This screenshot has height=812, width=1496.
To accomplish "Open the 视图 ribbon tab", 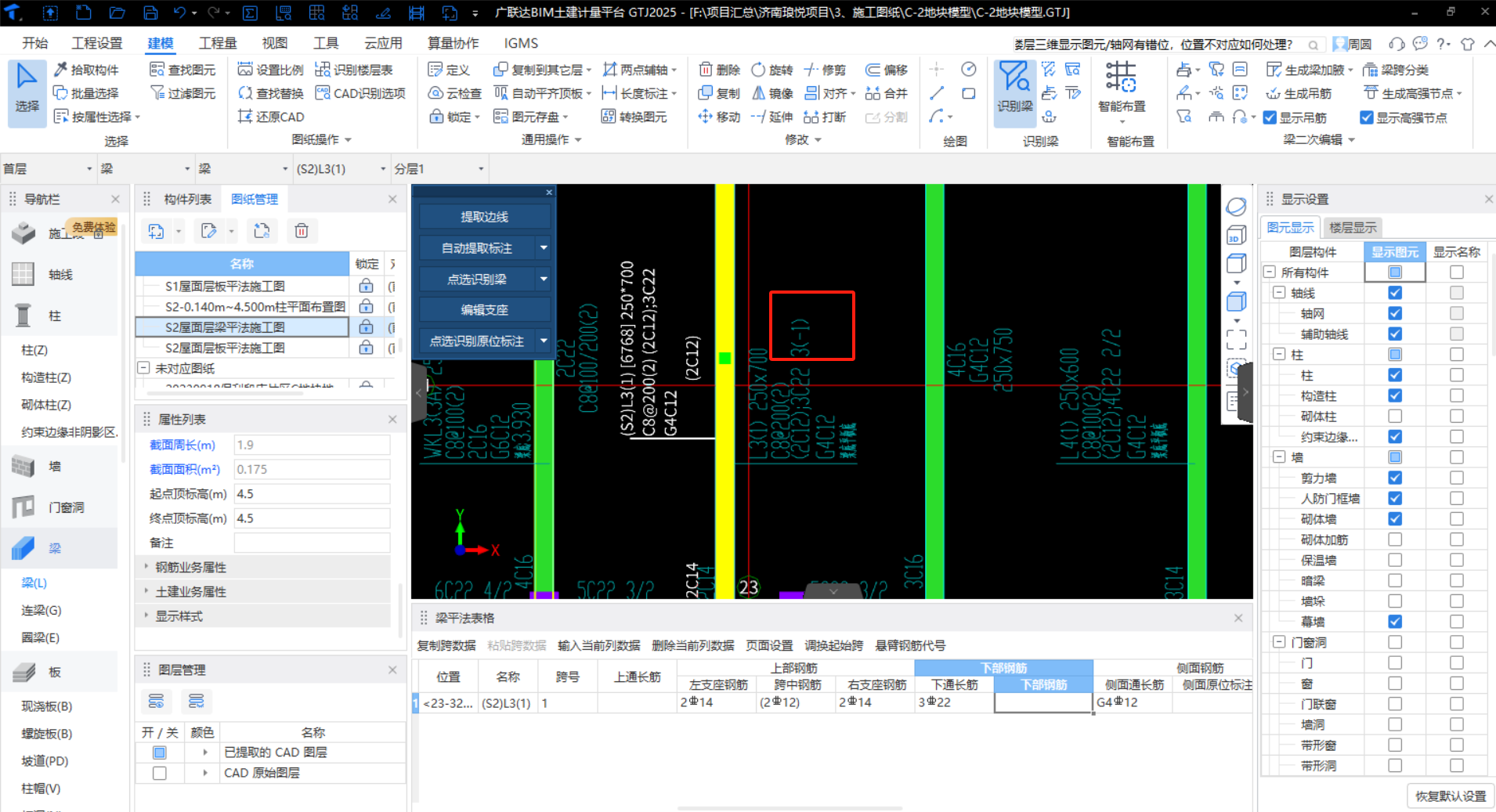I will pos(274,43).
